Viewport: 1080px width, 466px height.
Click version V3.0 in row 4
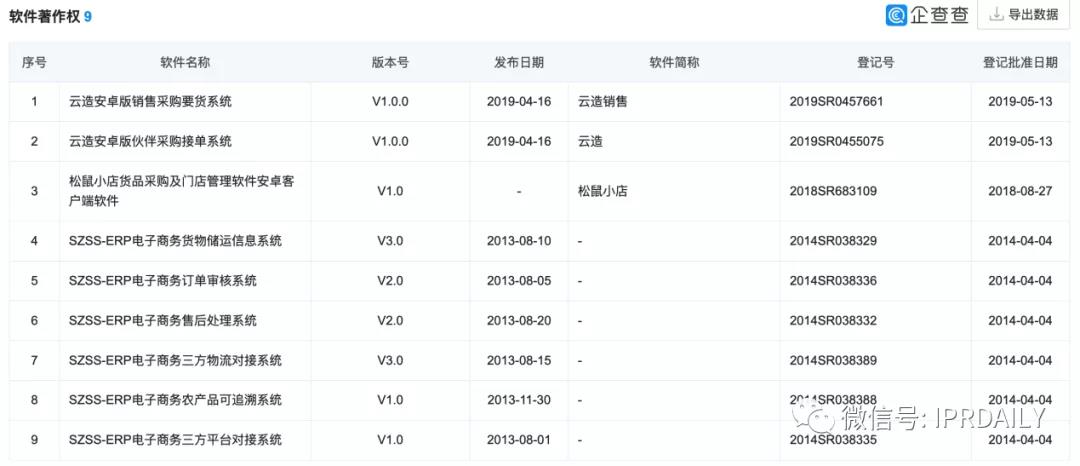[x=391, y=241]
